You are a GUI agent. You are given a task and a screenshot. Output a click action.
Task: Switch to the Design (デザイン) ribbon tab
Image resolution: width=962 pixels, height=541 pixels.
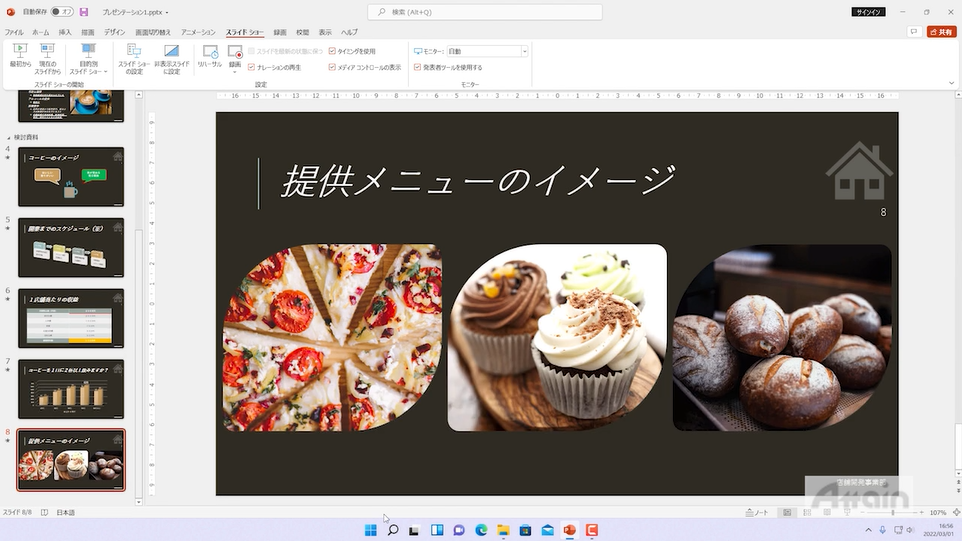pyautogui.click(x=115, y=32)
